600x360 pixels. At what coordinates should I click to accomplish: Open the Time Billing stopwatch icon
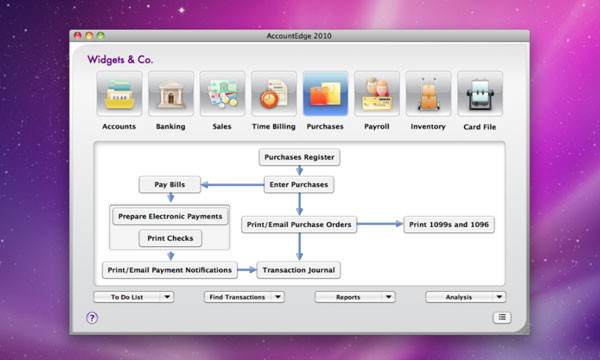274,94
